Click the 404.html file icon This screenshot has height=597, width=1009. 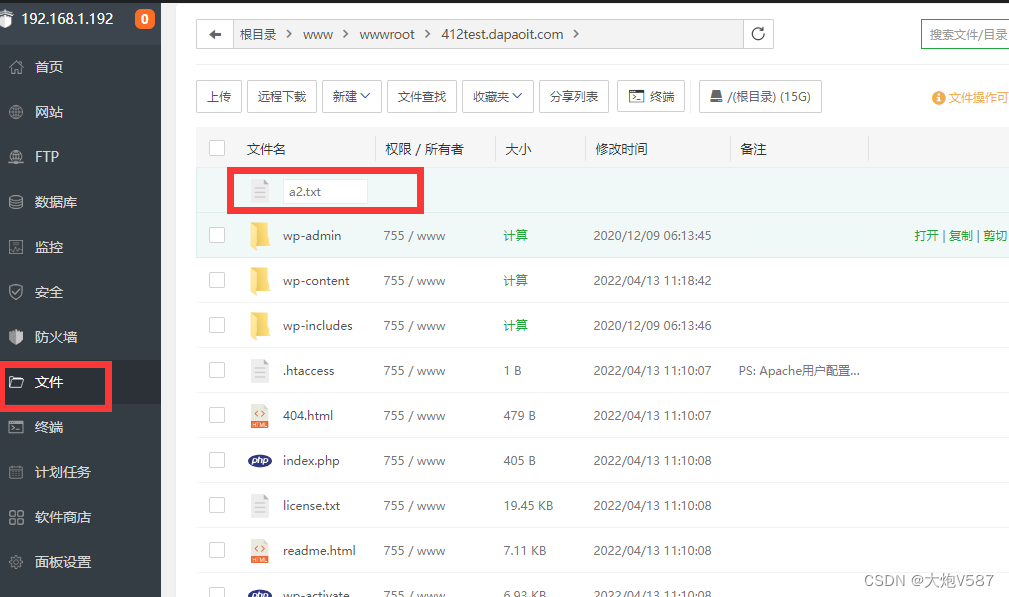(260, 416)
